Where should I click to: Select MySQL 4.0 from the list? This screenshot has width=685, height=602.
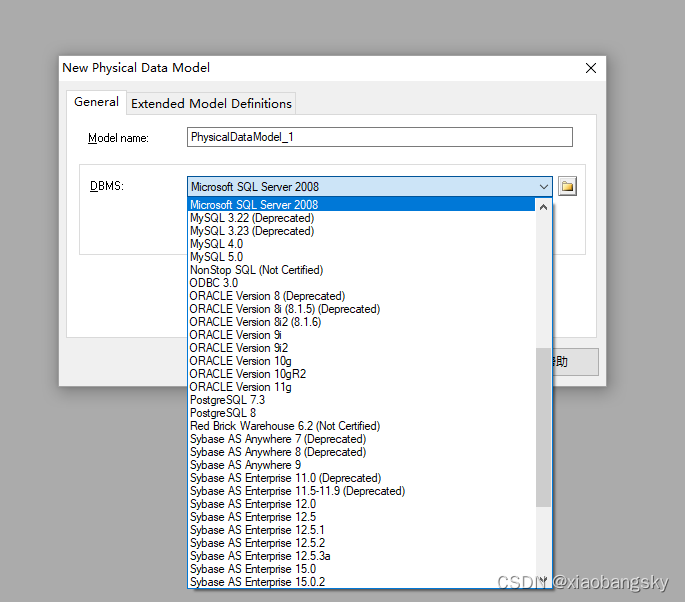[361, 244]
